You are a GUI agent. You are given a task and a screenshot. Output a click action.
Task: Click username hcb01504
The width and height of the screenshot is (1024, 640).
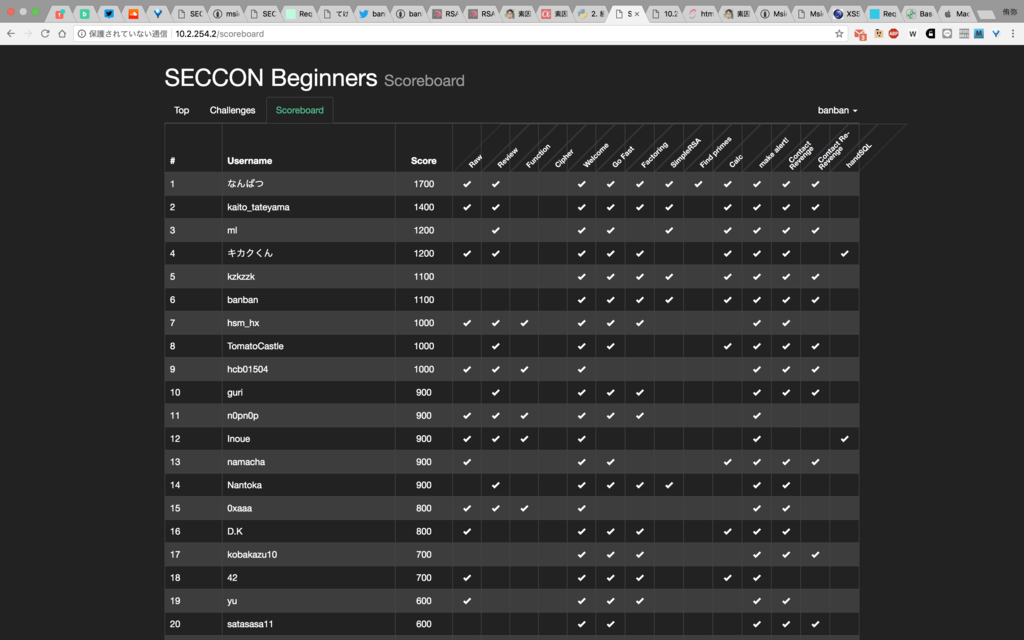(x=248, y=369)
